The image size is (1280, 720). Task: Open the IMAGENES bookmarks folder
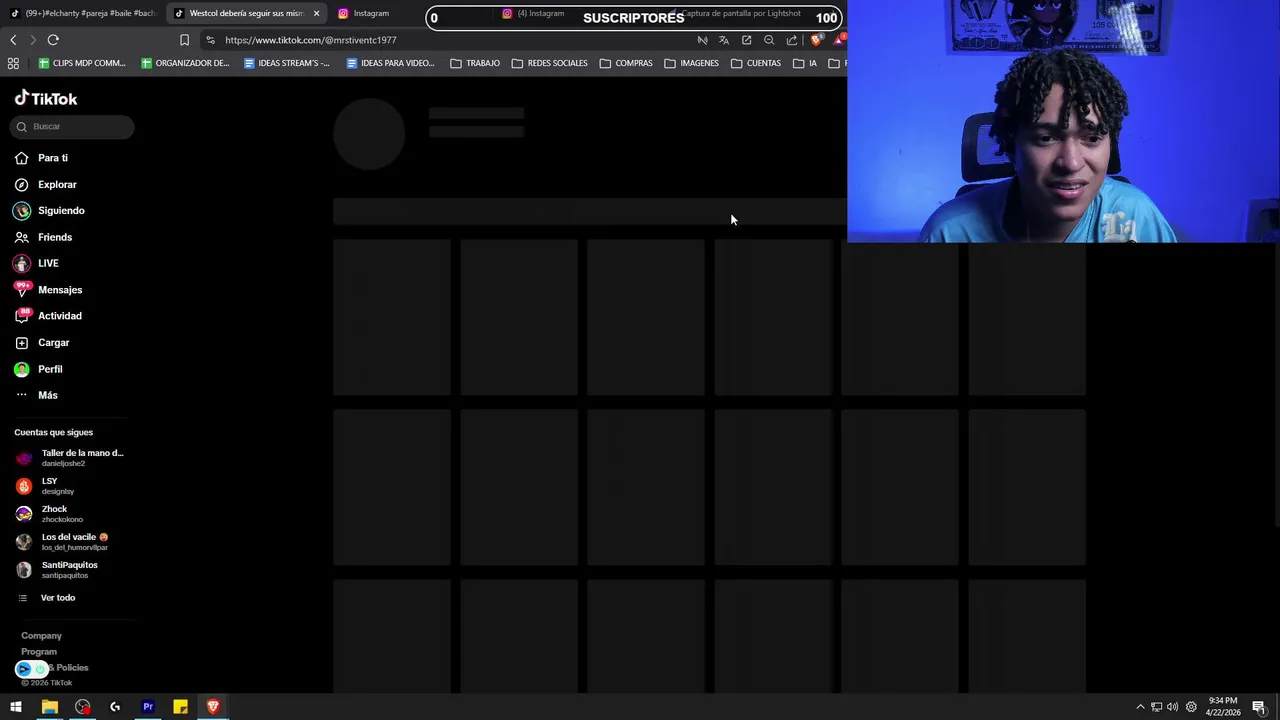691,63
